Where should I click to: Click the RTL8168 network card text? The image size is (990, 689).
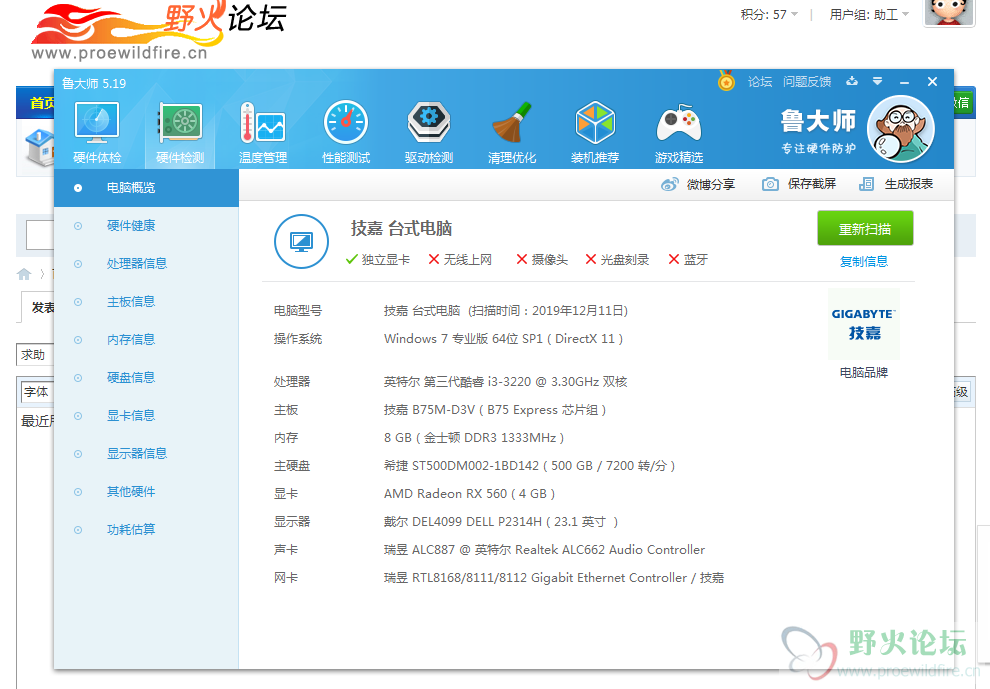tap(554, 577)
